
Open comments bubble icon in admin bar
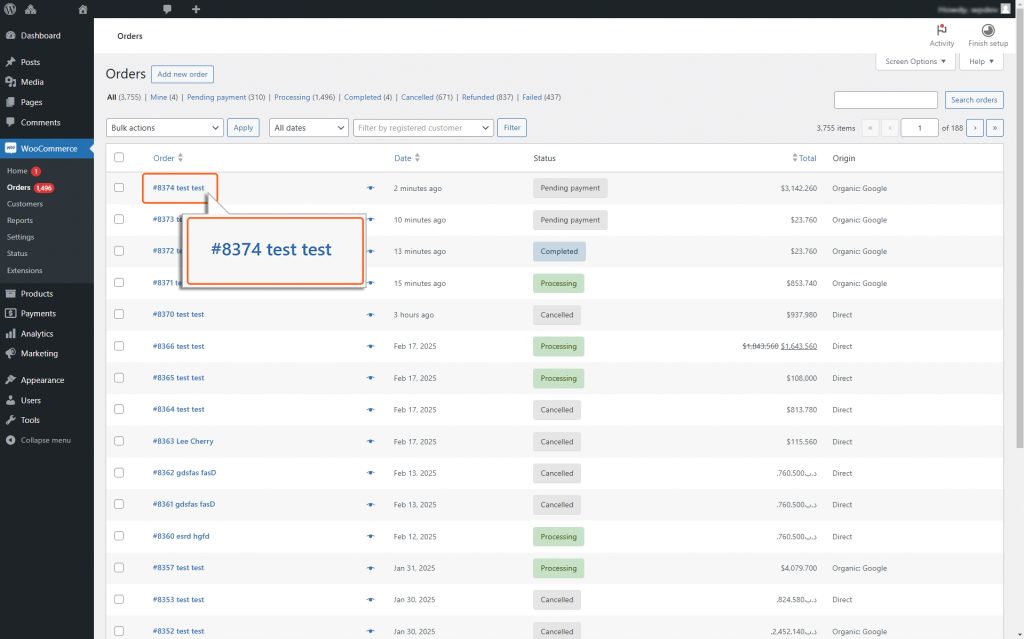[x=167, y=9]
